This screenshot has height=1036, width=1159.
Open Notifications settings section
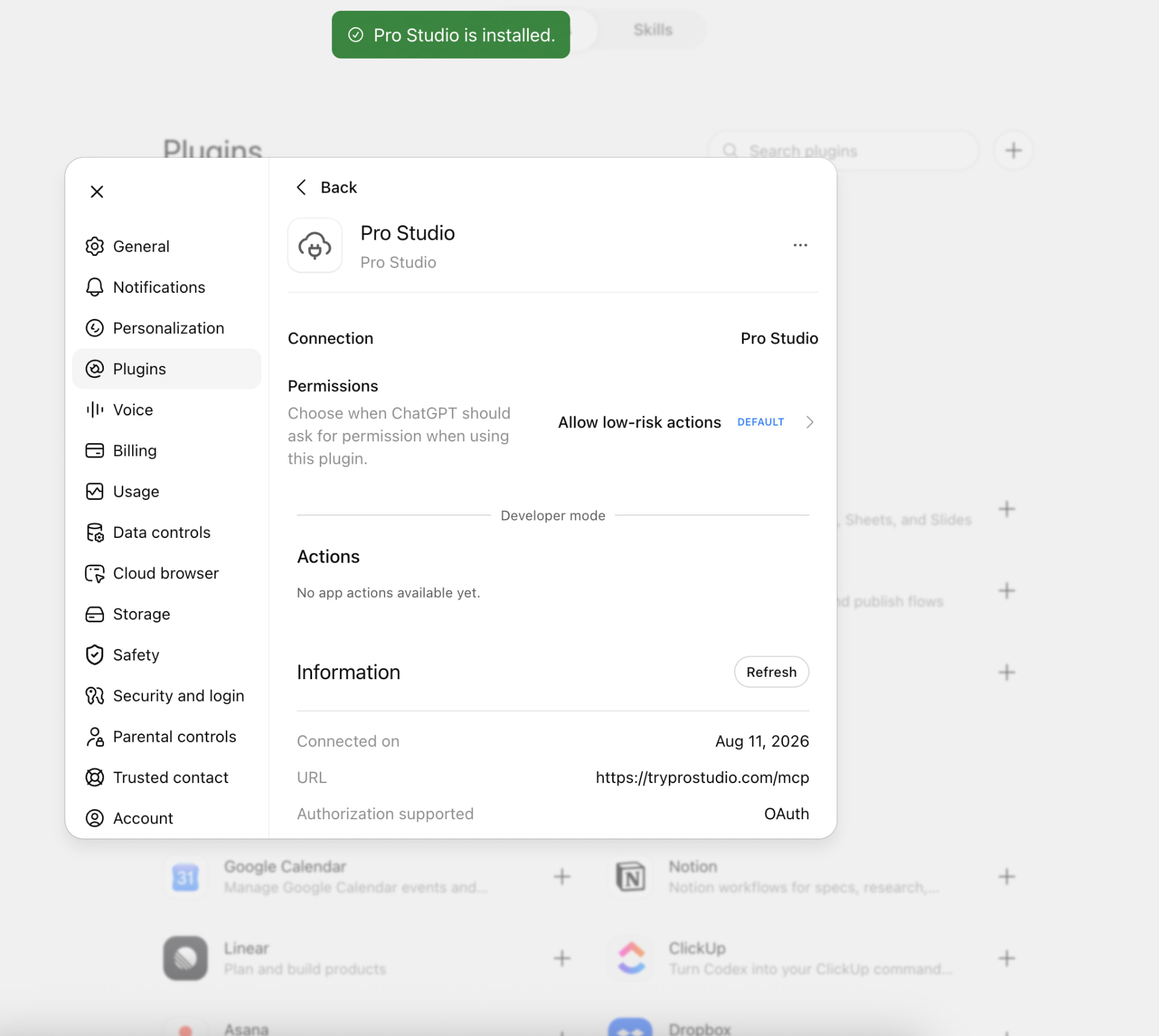coord(167,287)
